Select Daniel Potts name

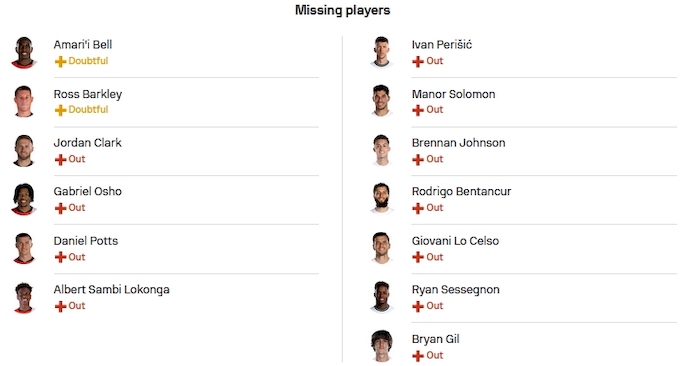pyautogui.click(x=86, y=241)
